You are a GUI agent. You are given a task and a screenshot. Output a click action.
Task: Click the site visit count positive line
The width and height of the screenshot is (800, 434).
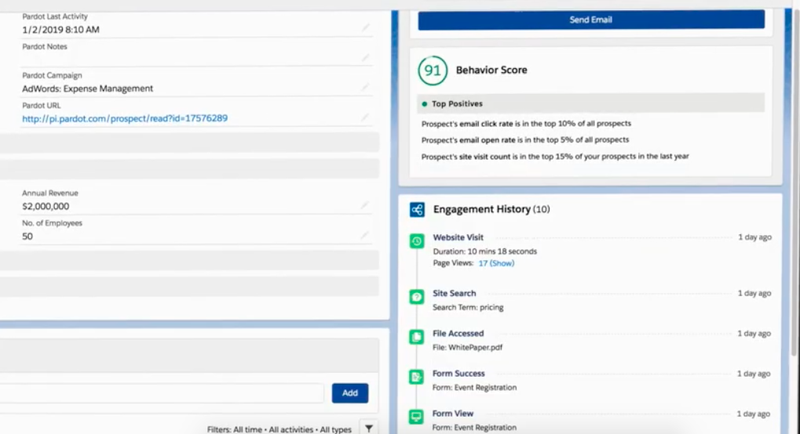(x=555, y=157)
